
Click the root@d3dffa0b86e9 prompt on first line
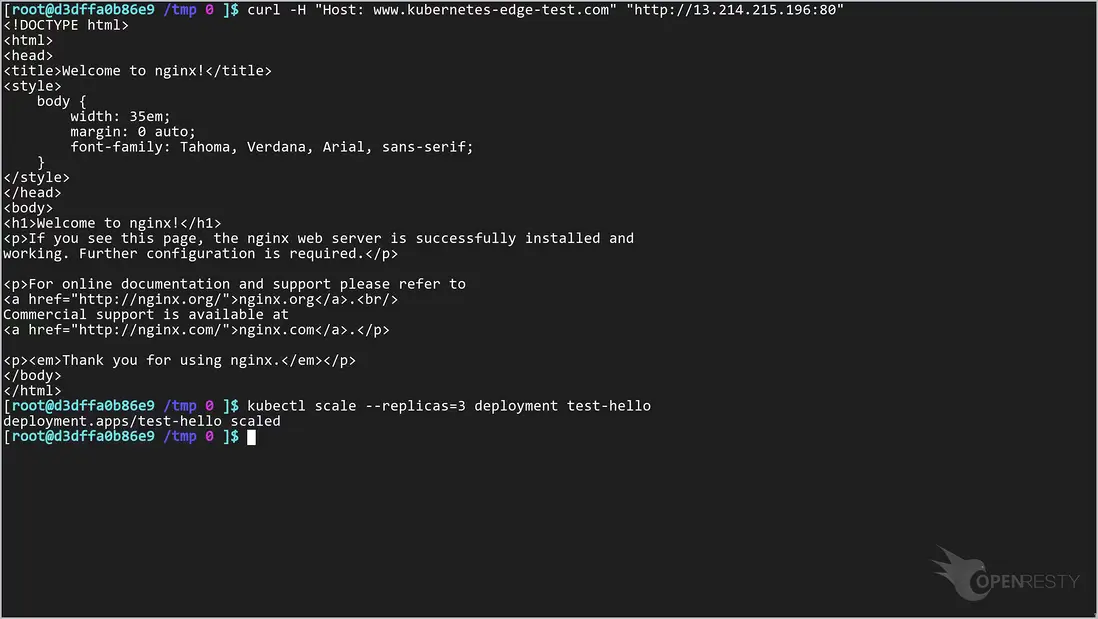[x=83, y=9]
